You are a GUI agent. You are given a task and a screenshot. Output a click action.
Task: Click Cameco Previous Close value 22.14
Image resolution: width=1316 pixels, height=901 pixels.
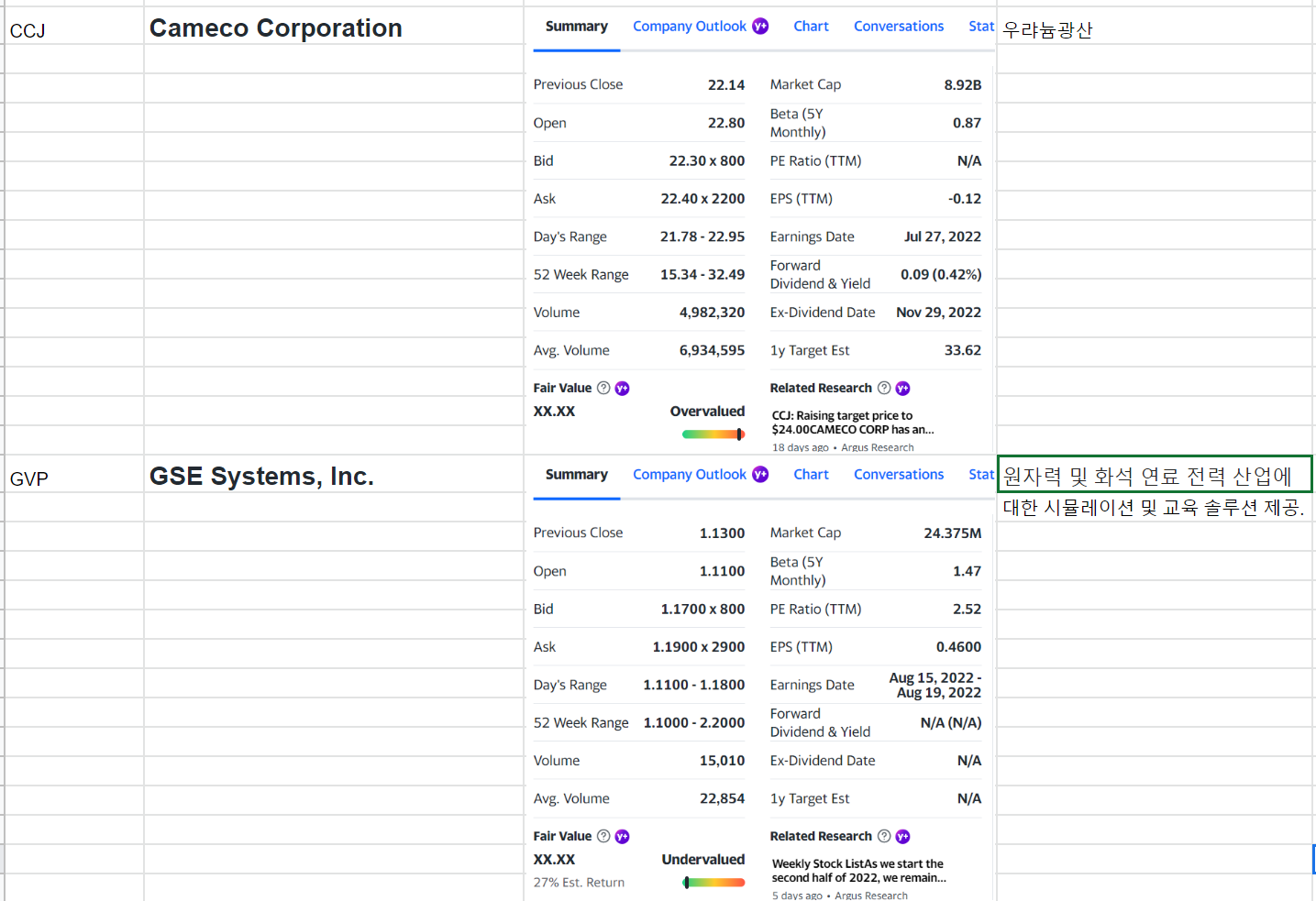click(726, 84)
